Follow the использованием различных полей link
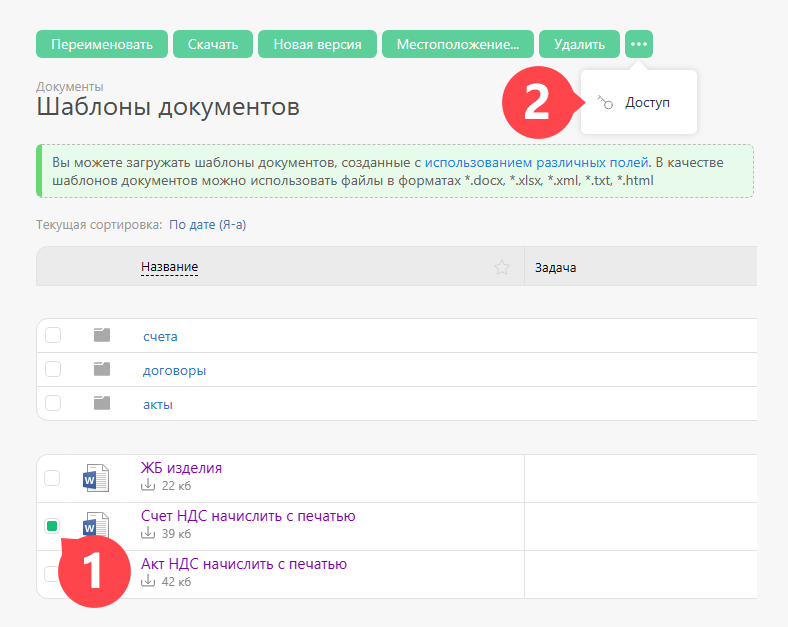This screenshot has width=788, height=627. click(537, 162)
